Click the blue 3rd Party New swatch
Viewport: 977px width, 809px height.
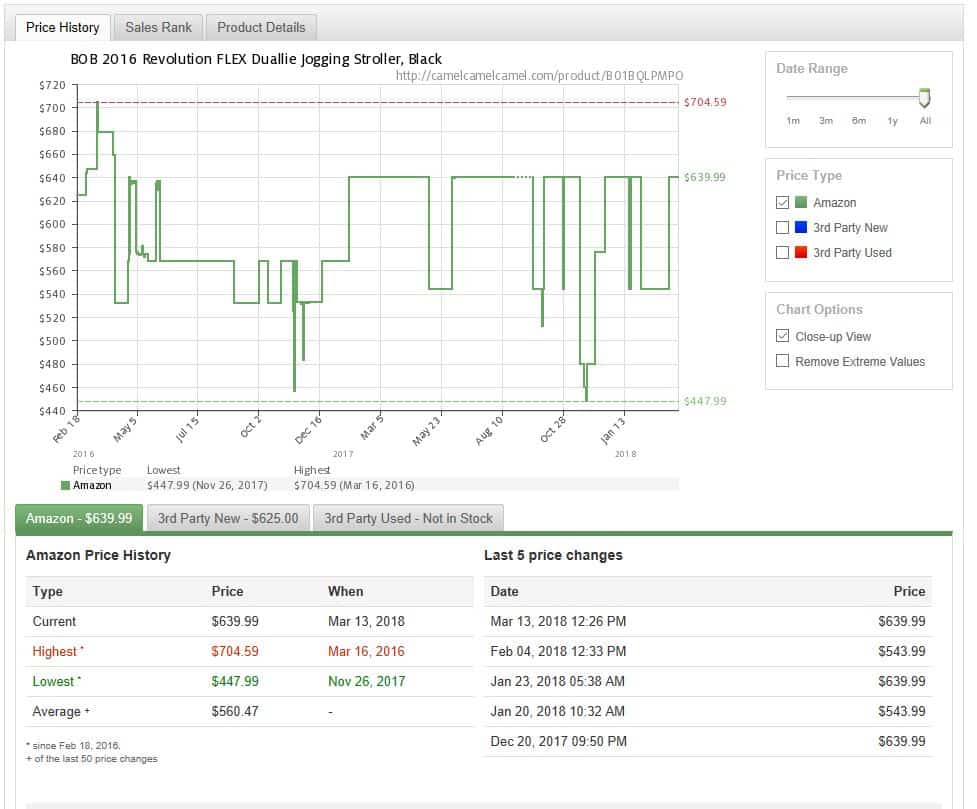click(801, 227)
